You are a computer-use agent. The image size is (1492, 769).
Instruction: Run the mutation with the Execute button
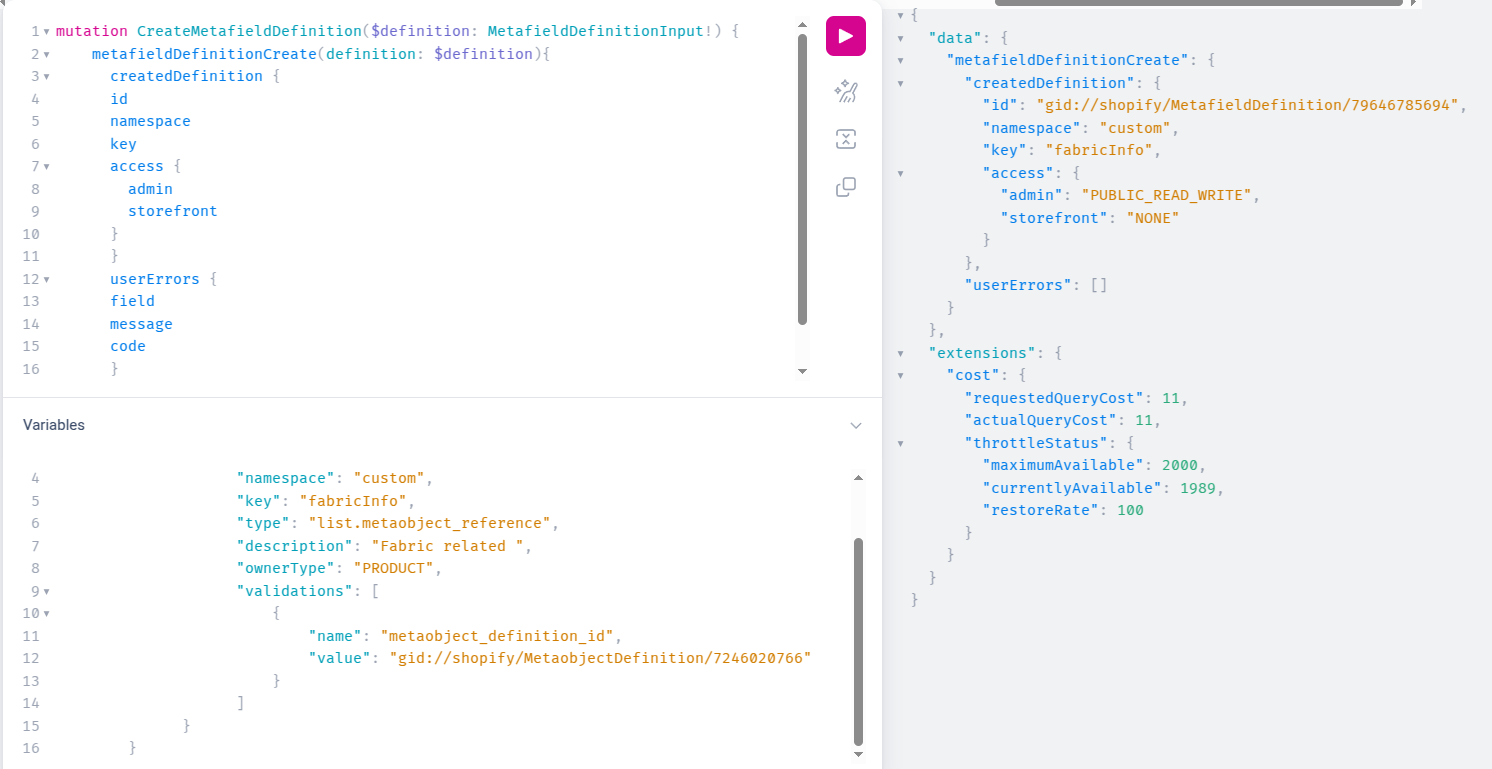click(x=845, y=36)
